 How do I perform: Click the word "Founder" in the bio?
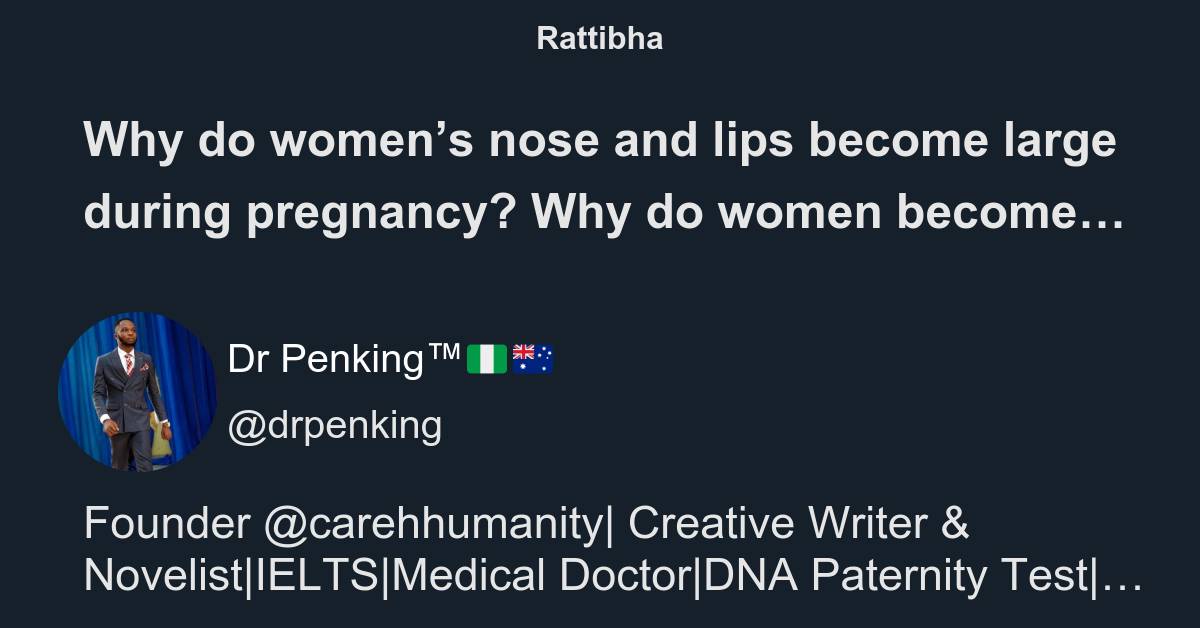(167, 523)
